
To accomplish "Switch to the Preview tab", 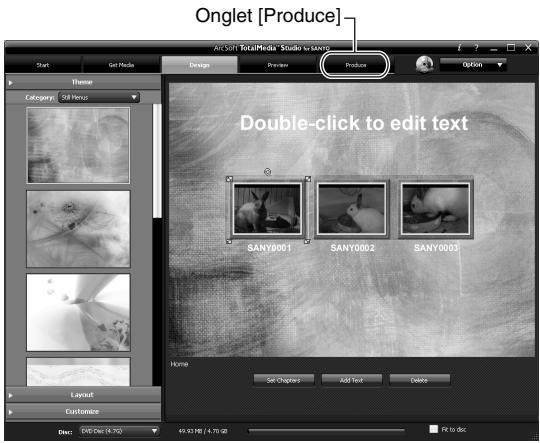I will (x=278, y=65).
